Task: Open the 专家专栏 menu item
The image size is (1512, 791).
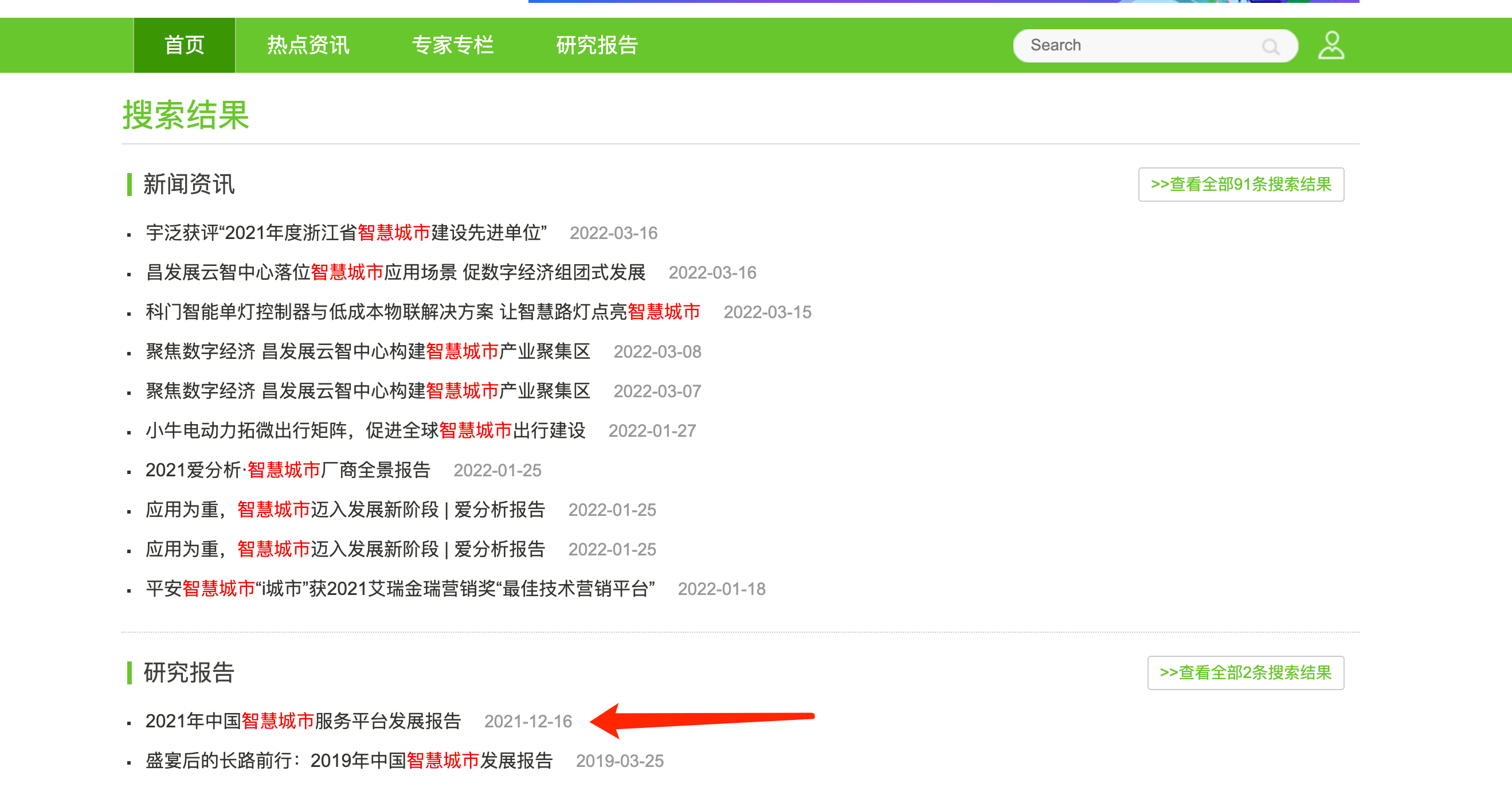Action: pyautogui.click(x=453, y=45)
